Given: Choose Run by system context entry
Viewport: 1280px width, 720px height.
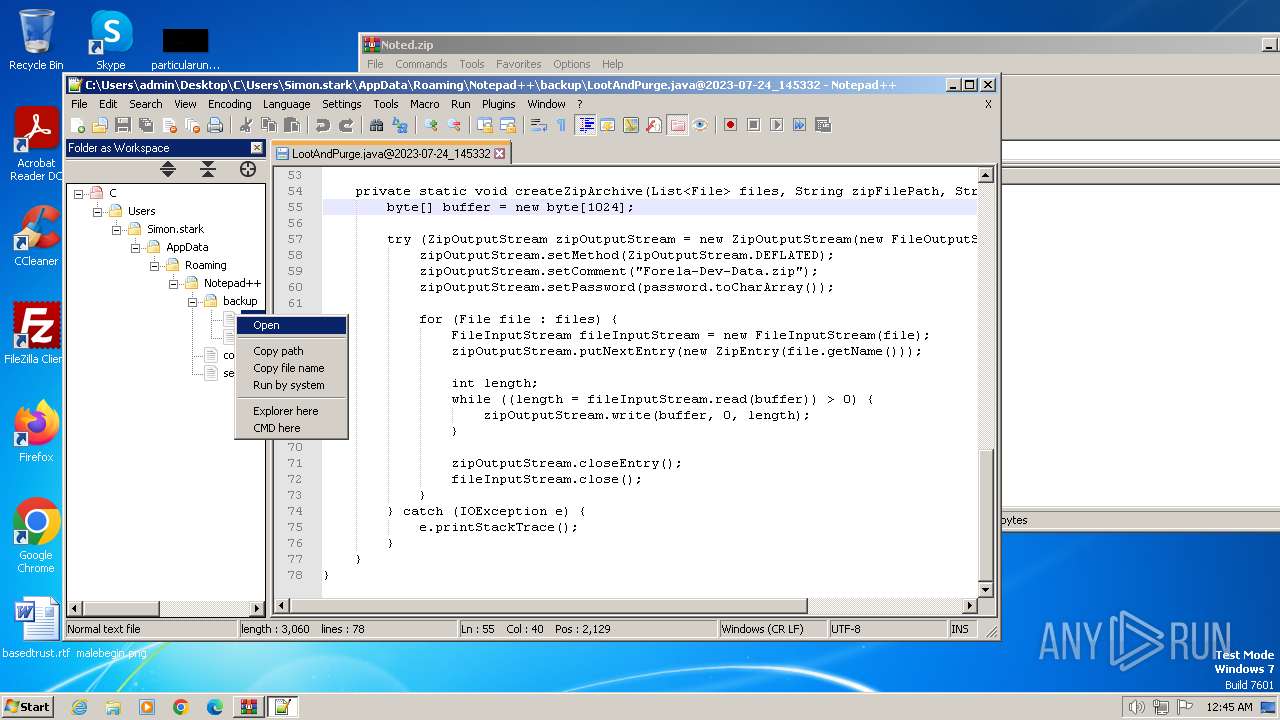Looking at the screenshot, I should point(292,385).
